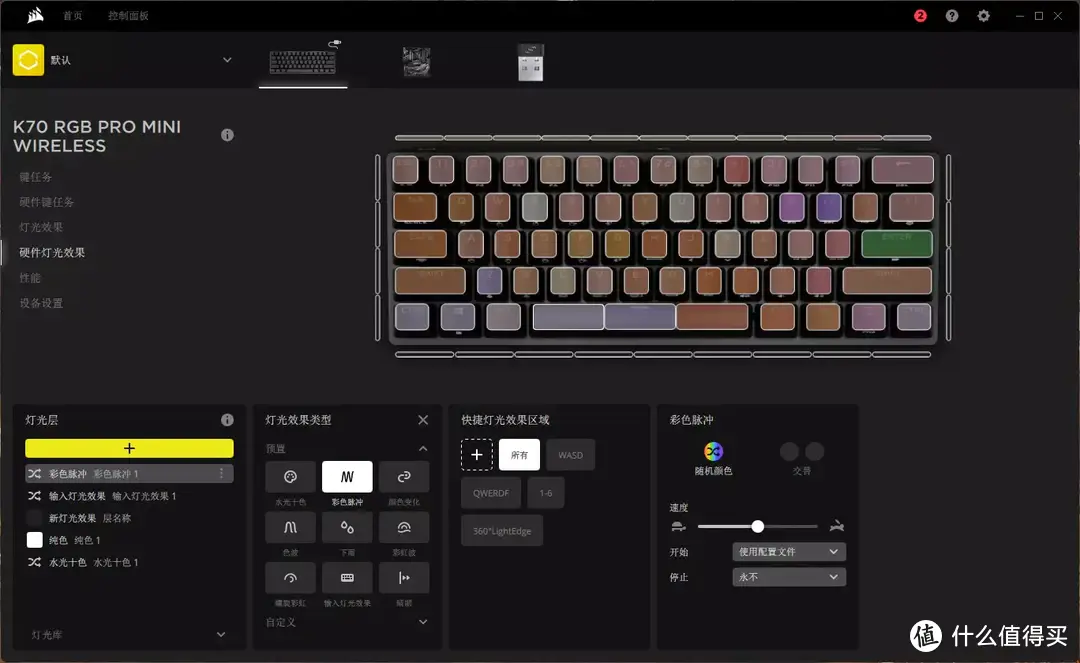The width and height of the screenshot is (1080, 663).
Task: Select the 颜色变化 link effect icon
Action: [x=404, y=477]
